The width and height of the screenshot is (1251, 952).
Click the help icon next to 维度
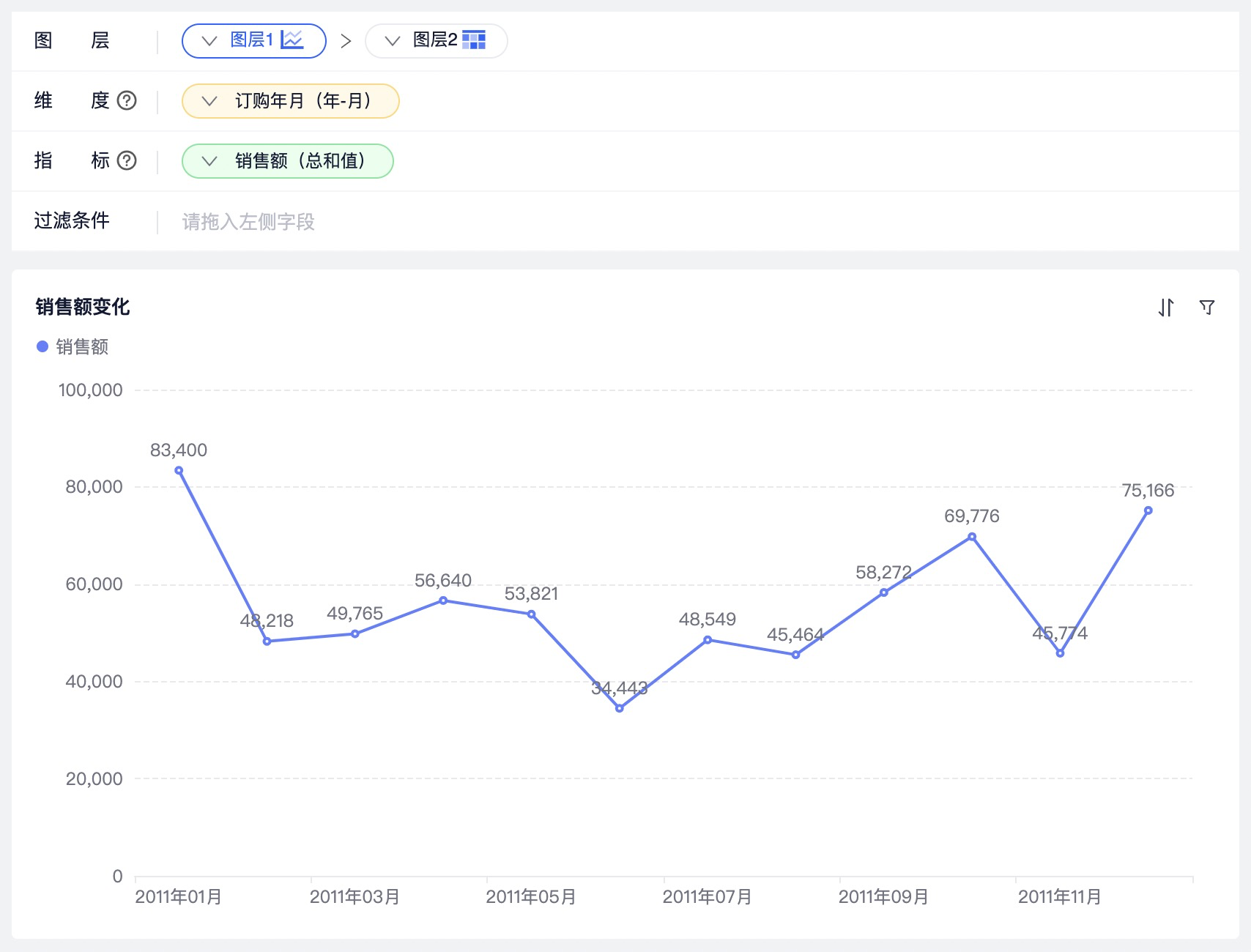click(127, 100)
